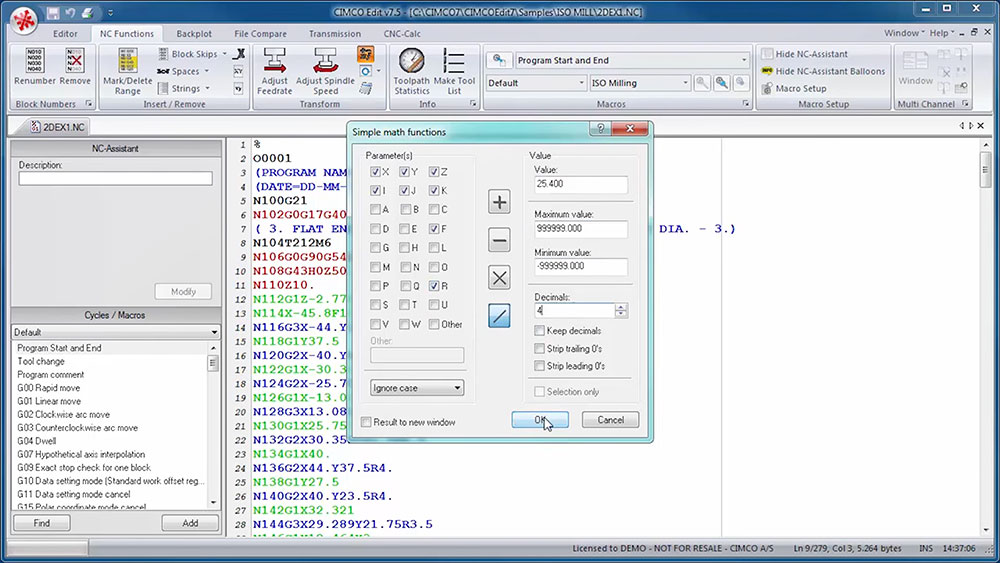Screen dimensions: 1000x563
Task: Open the Help menu
Action: click(x=942, y=33)
